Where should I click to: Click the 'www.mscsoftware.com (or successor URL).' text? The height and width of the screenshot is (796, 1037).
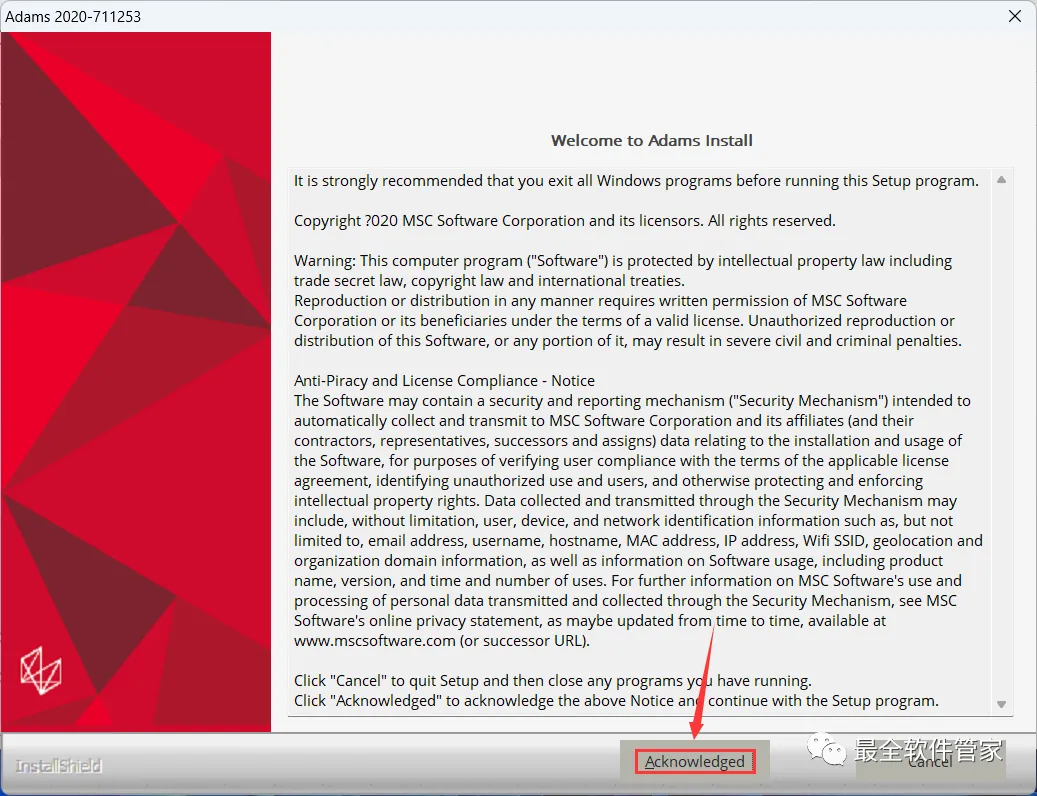coord(442,641)
